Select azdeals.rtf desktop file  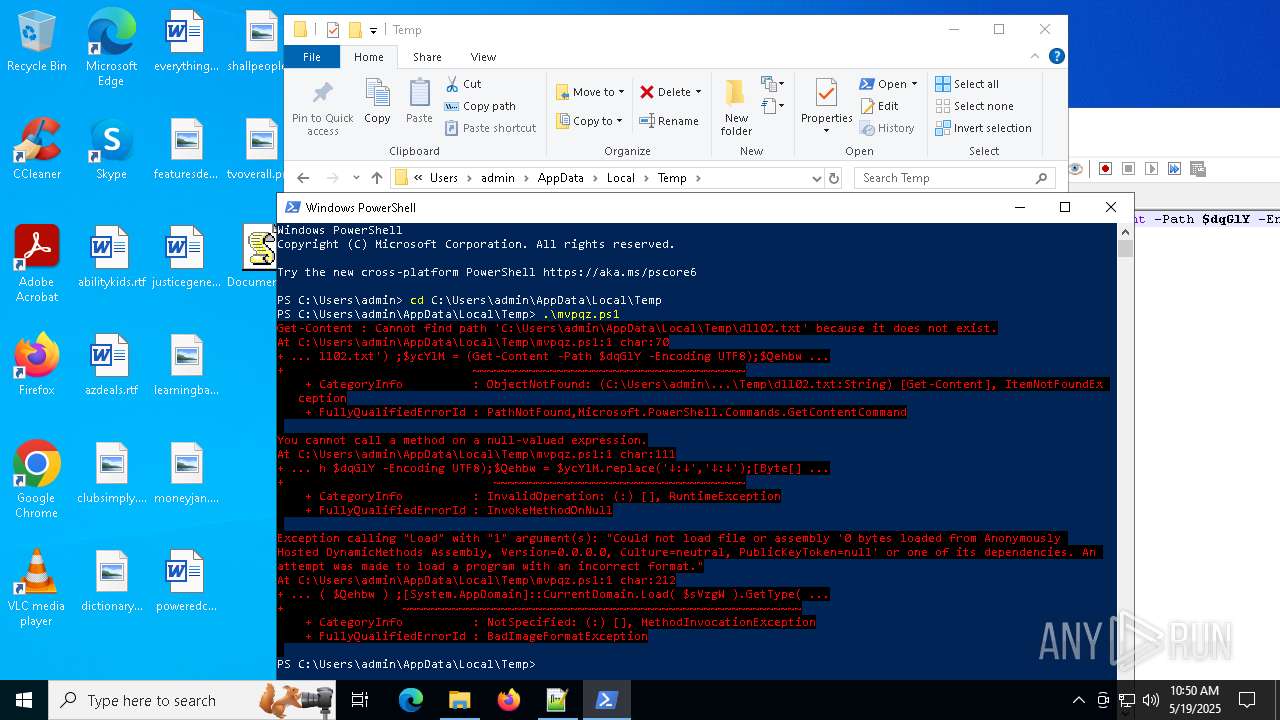pyautogui.click(x=110, y=366)
